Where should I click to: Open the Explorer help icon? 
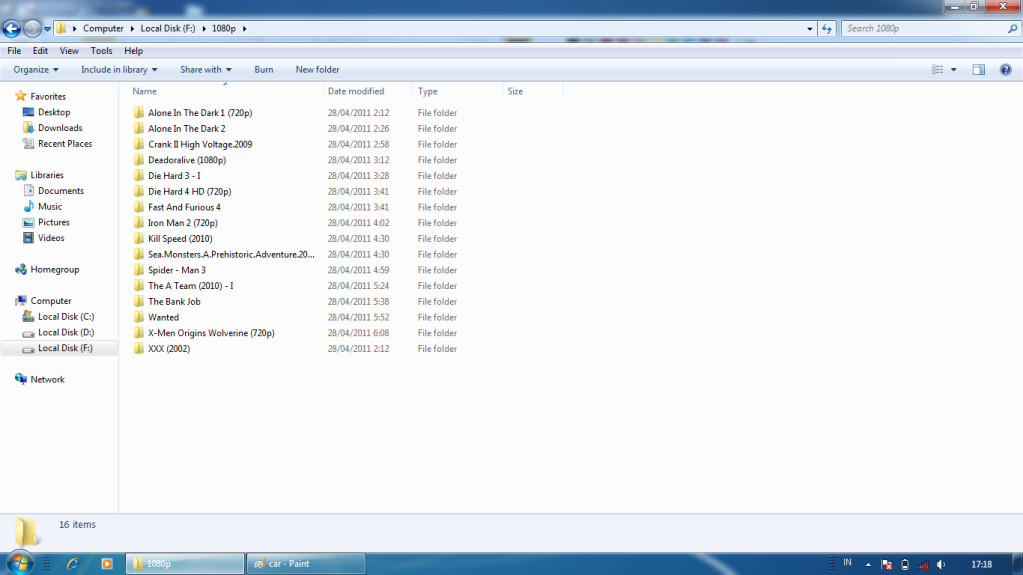pos(1005,70)
